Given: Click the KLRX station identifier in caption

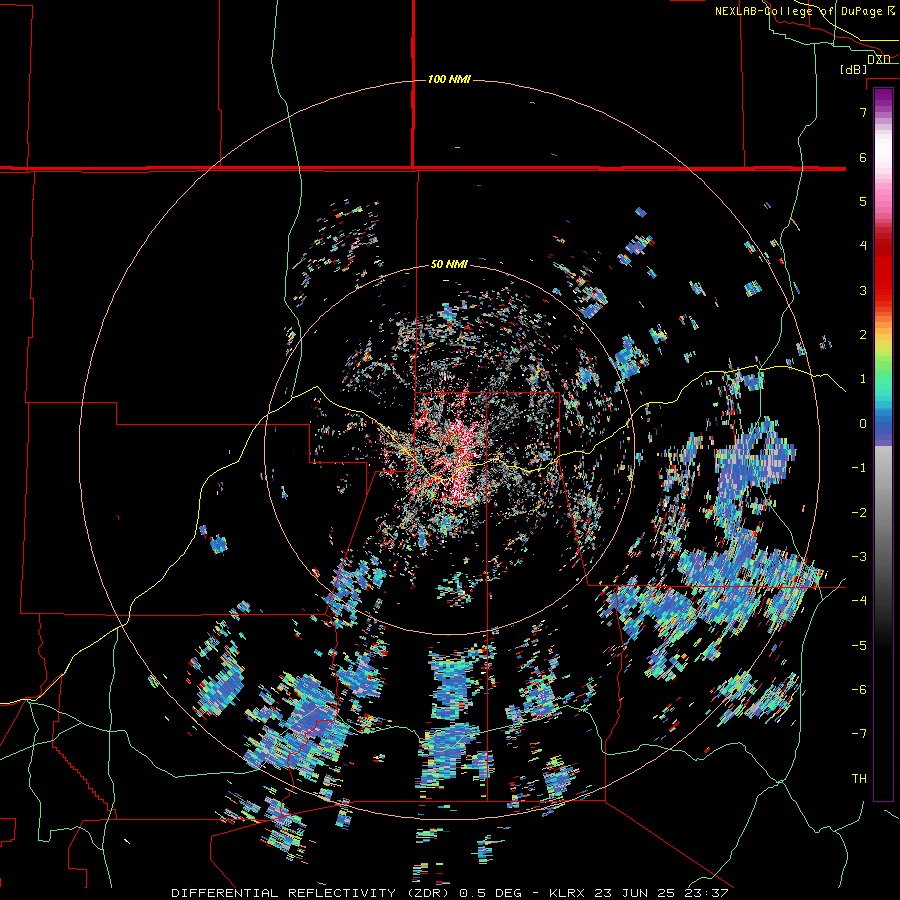Looking at the screenshot, I should [568, 893].
